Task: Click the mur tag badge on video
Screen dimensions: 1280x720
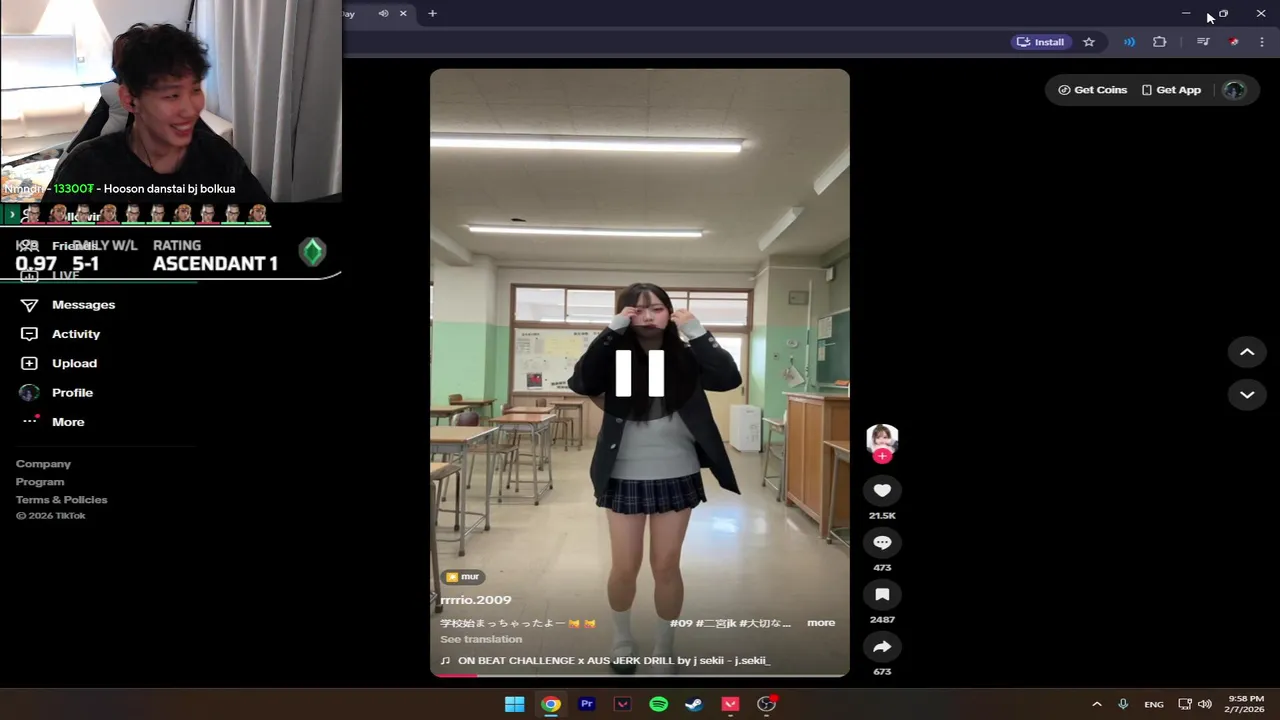Action: pyautogui.click(x=463, y=577)
